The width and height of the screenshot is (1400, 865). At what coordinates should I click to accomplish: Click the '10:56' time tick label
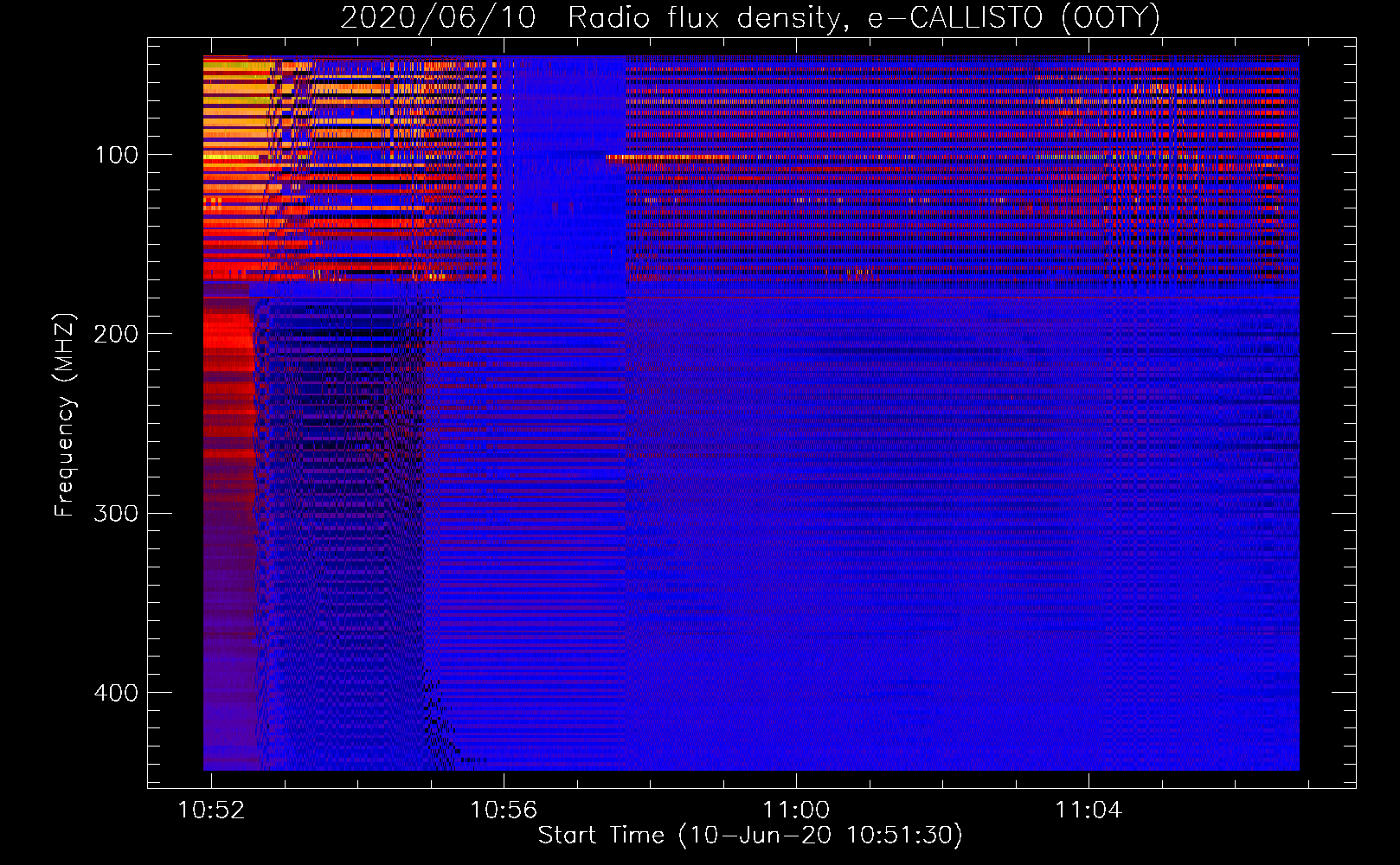[504, 810]
